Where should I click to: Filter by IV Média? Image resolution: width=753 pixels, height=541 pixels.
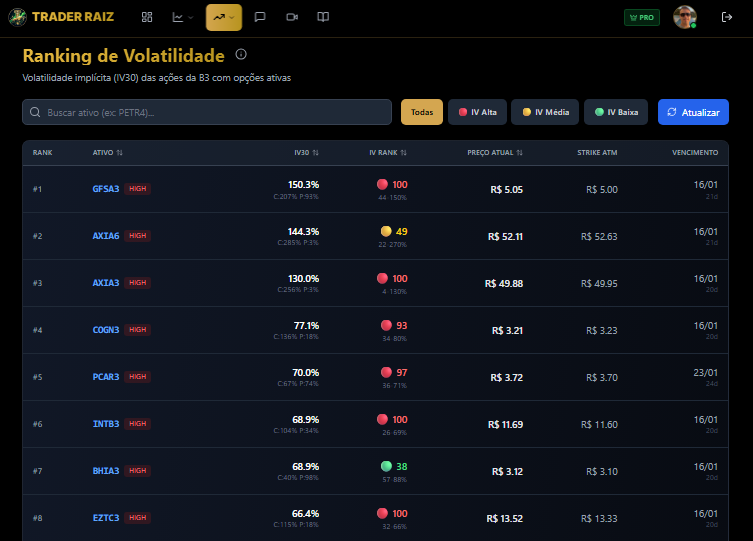[x=545, y=112]
